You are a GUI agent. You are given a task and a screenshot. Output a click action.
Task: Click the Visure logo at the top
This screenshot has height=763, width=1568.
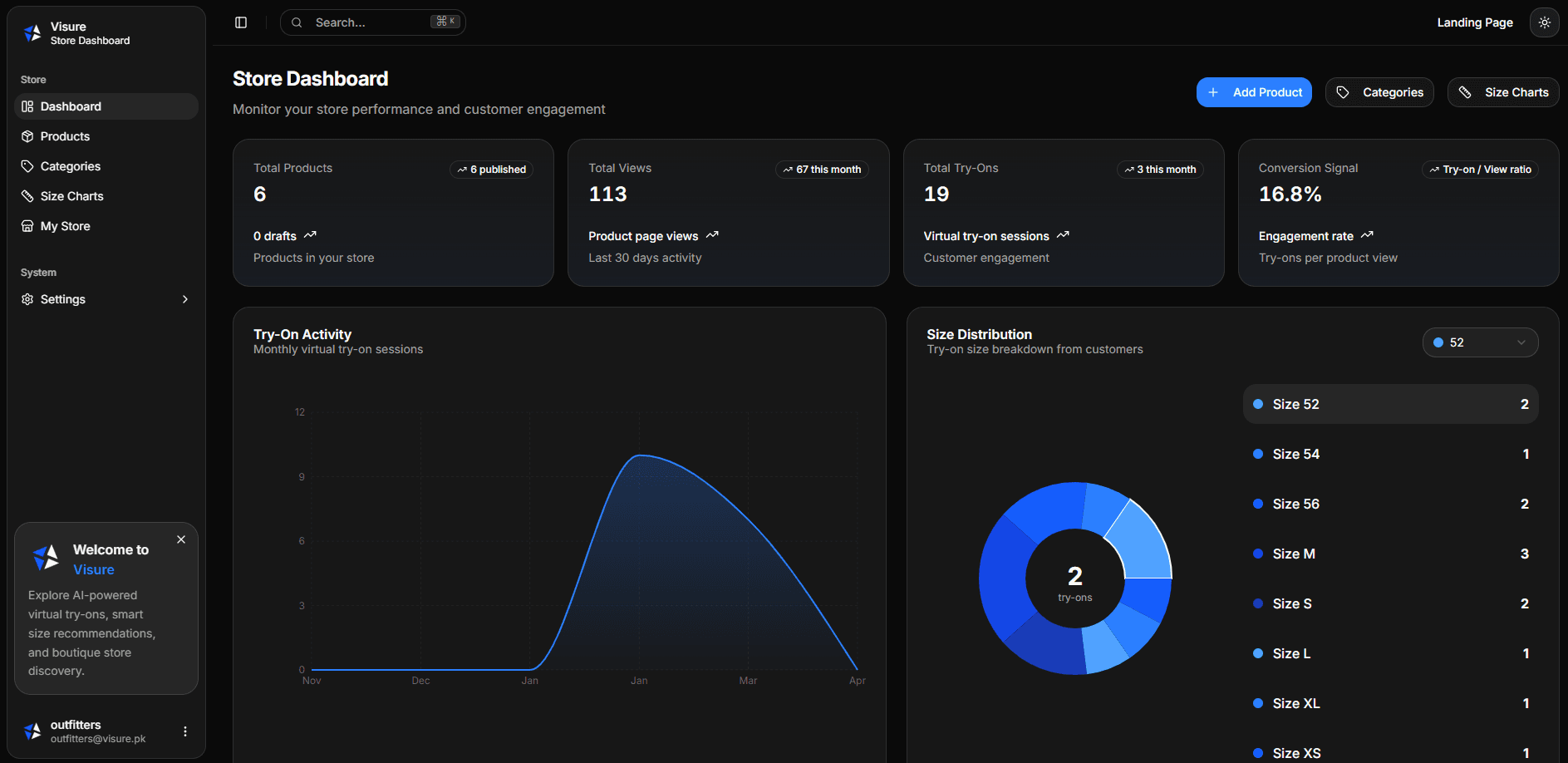(32, 32)
